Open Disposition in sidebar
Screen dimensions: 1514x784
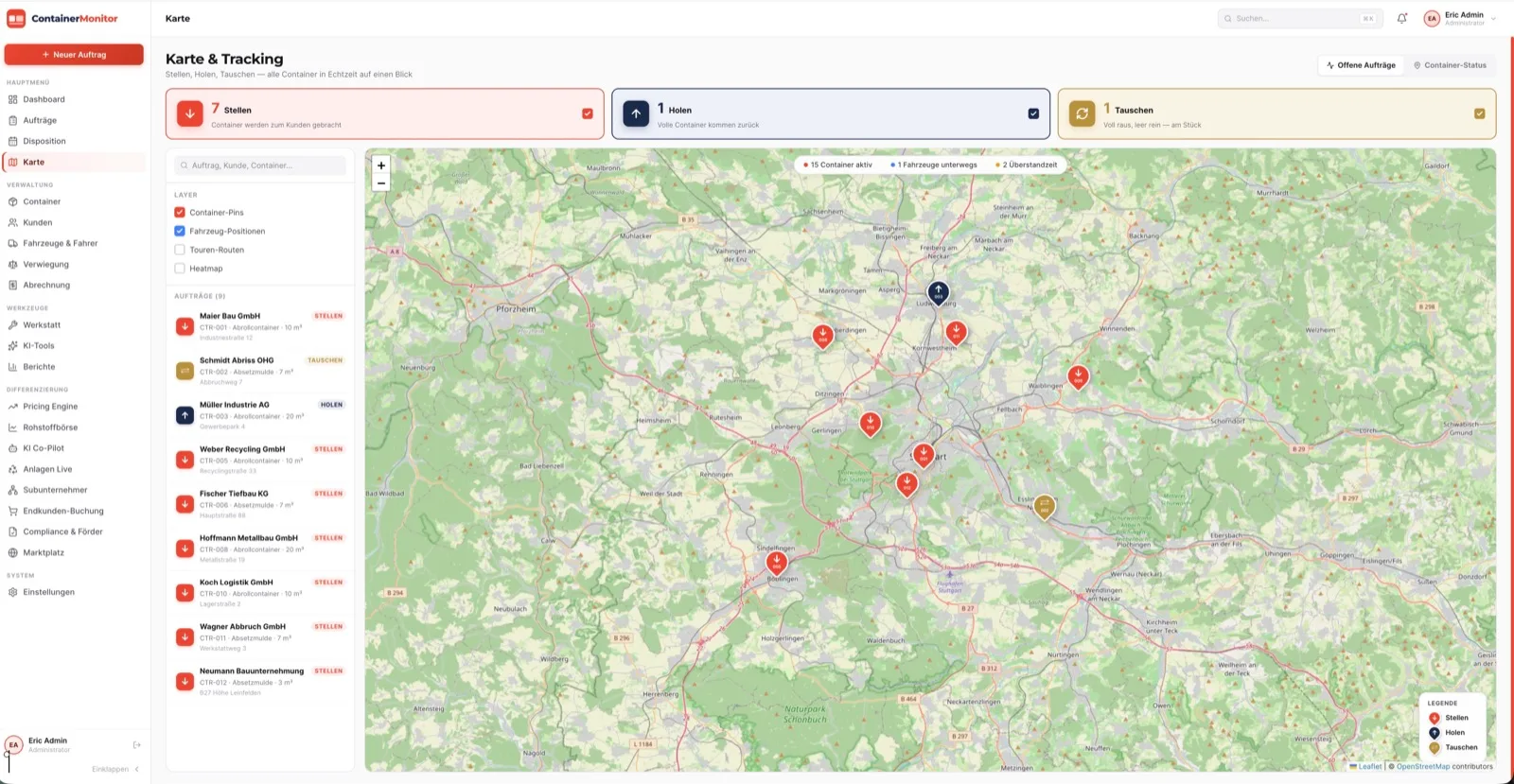75,141
